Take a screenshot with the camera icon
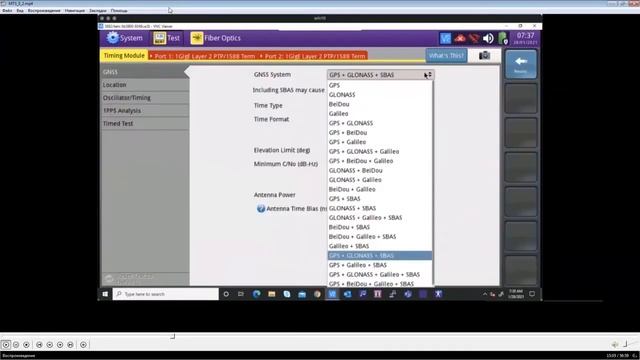 484,56
